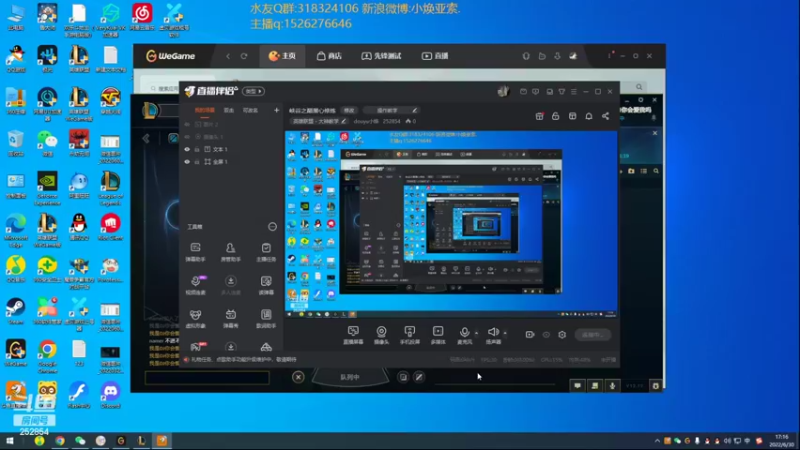Screen dimensions: 800x450
Task: Open Google Chrome desktop shortcut
Action: (x=47, y=356)
